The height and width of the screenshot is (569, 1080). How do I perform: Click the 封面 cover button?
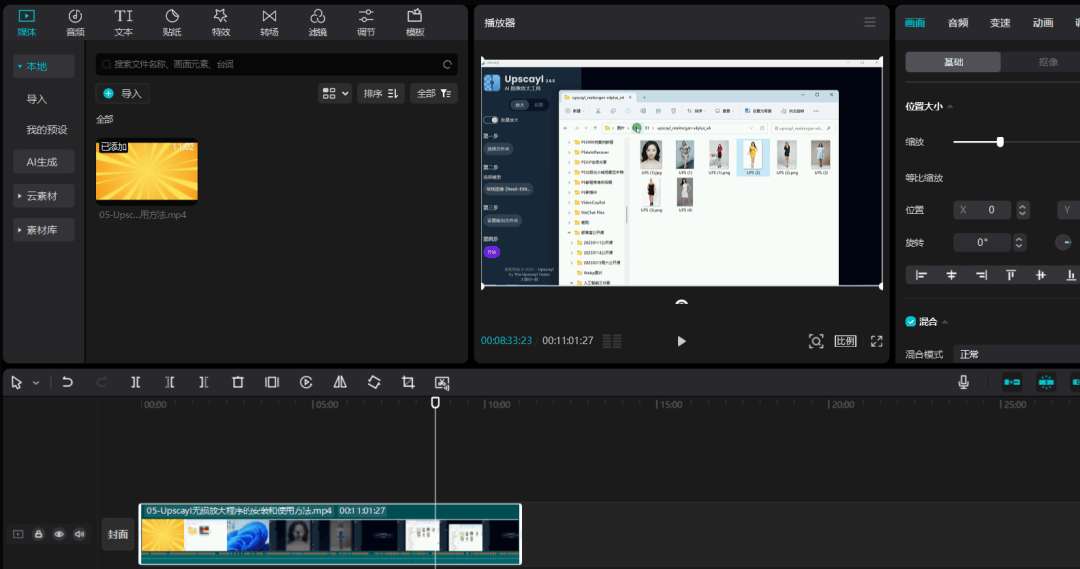tap(118, 534)
